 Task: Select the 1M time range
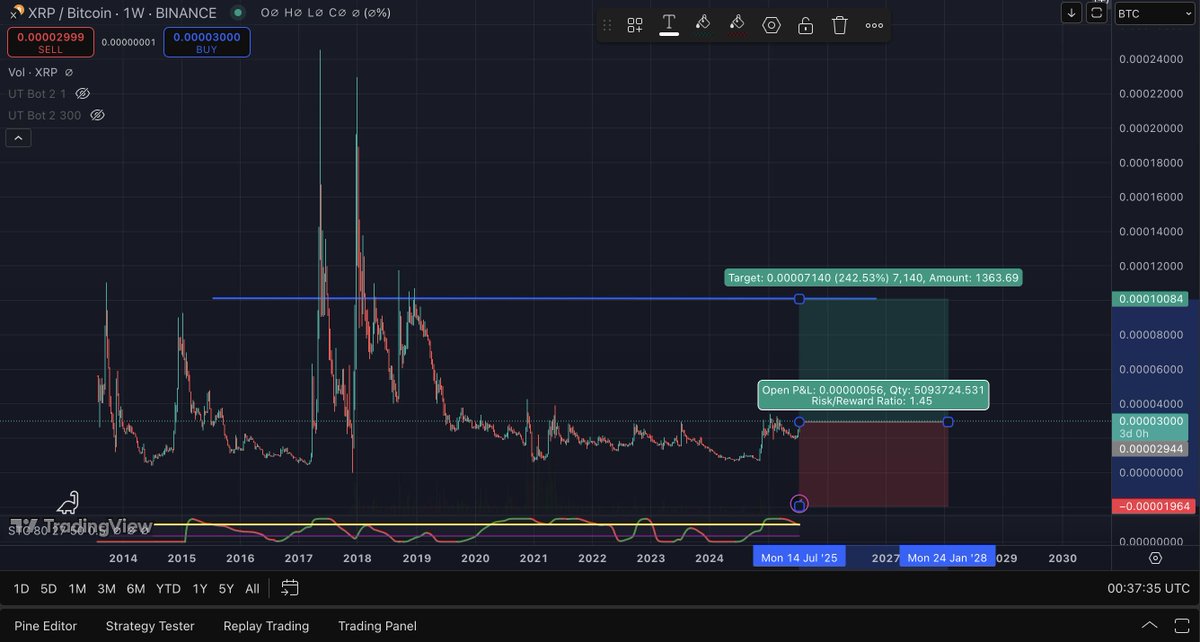click(x=77, y=588)
